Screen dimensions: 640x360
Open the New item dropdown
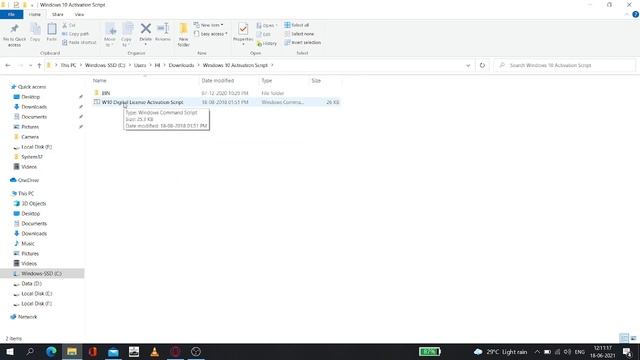coord(208,25)
